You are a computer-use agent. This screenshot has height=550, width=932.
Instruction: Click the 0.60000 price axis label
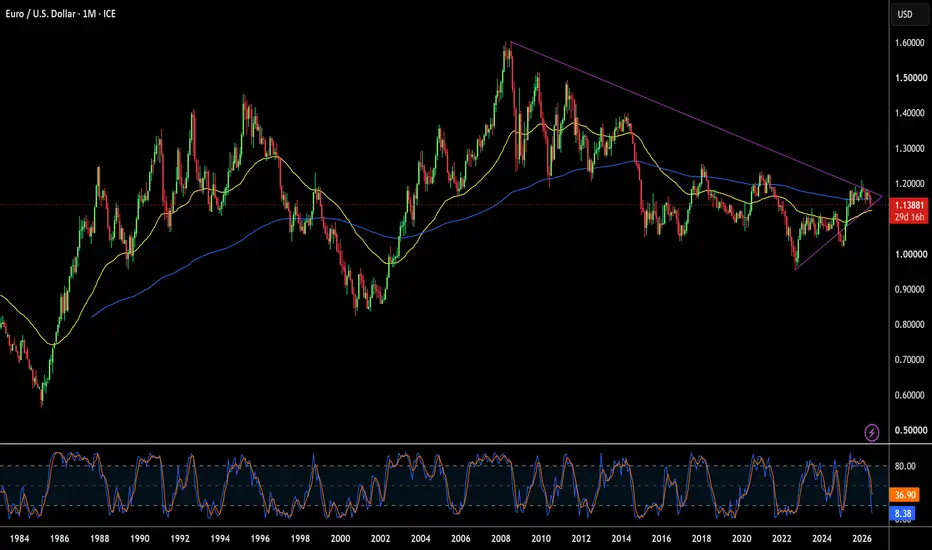tap(910, 395)
